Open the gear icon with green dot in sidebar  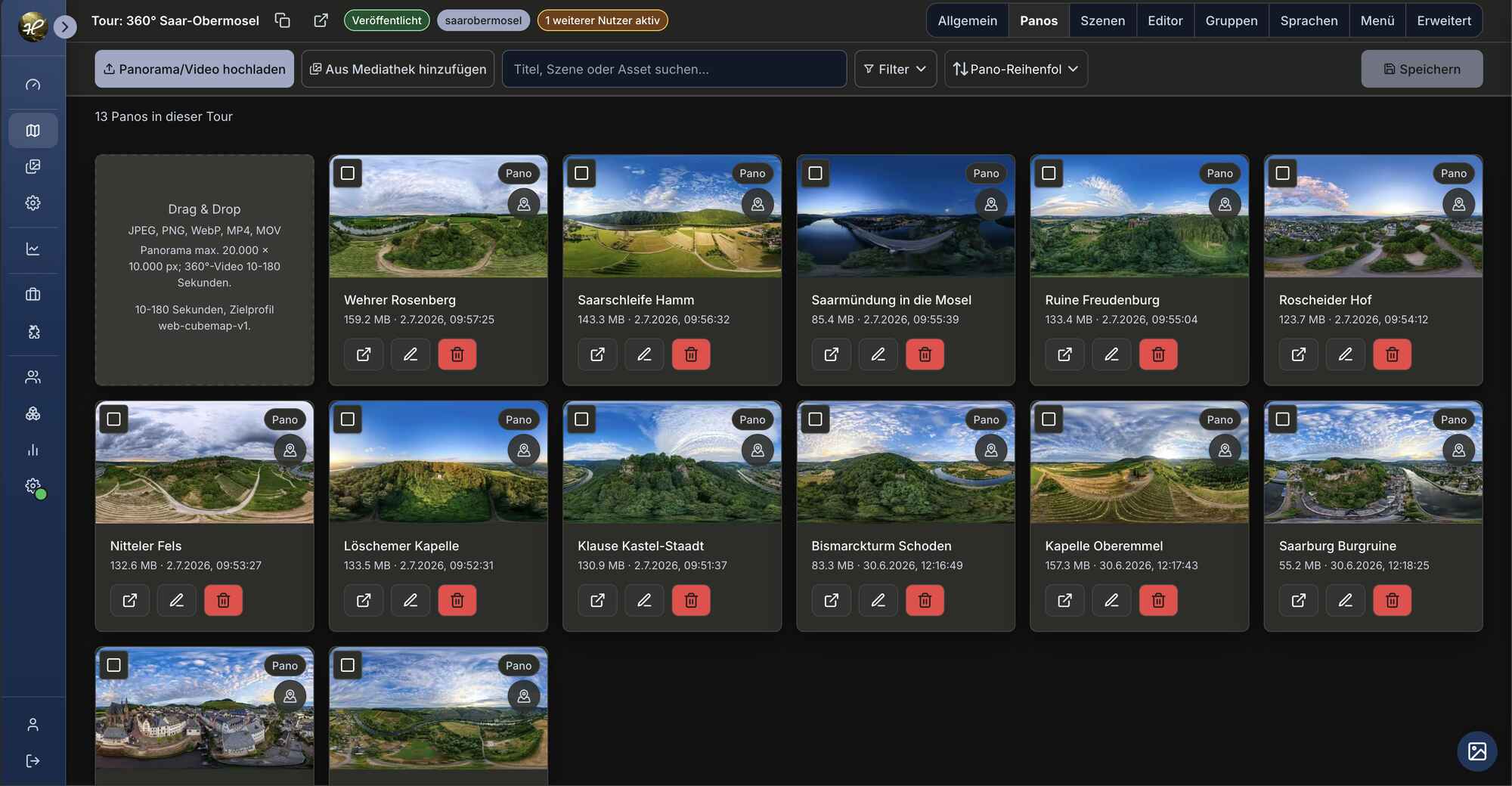coord(33,486)
